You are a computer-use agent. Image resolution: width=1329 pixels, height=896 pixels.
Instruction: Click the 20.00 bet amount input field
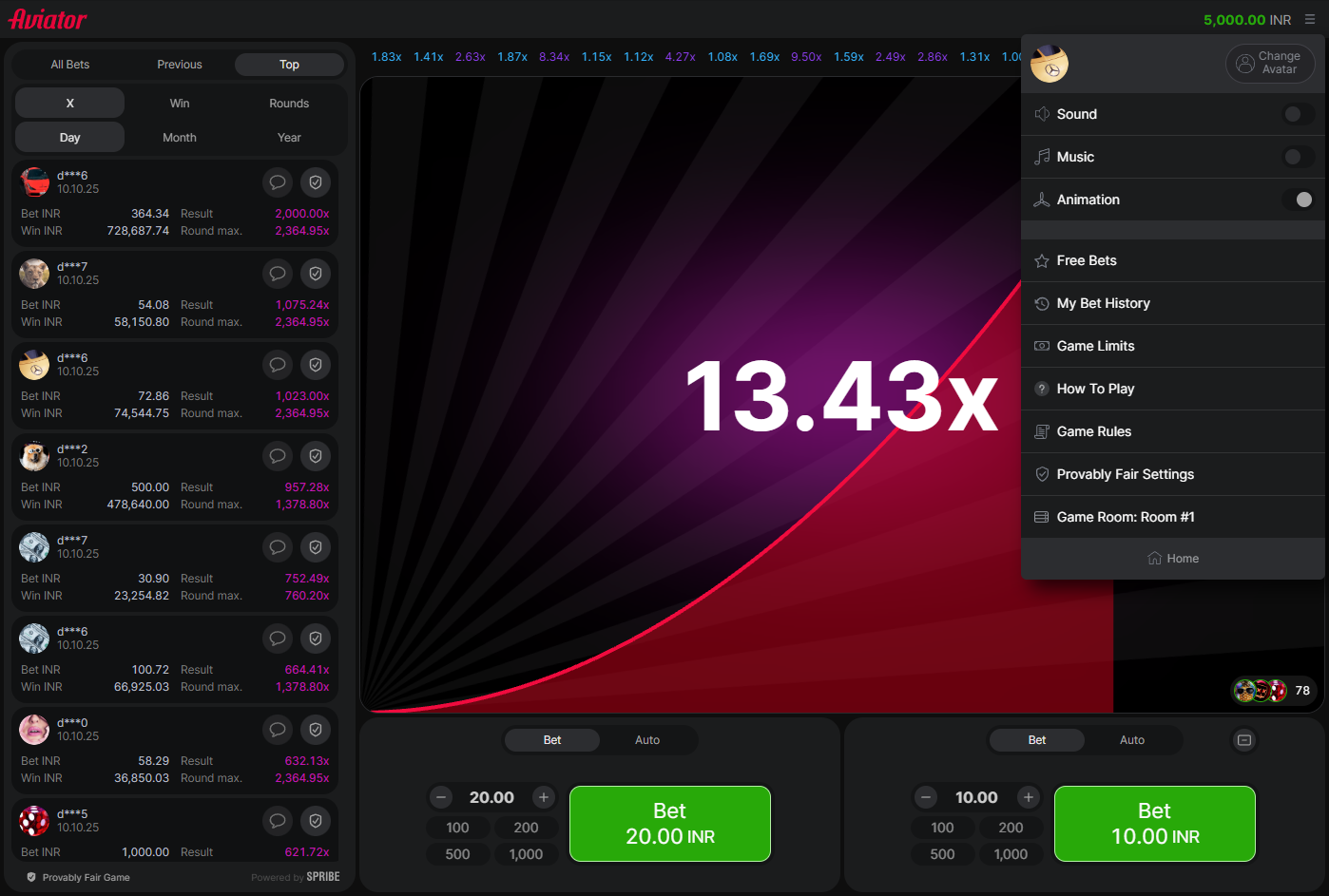[491, 797]
